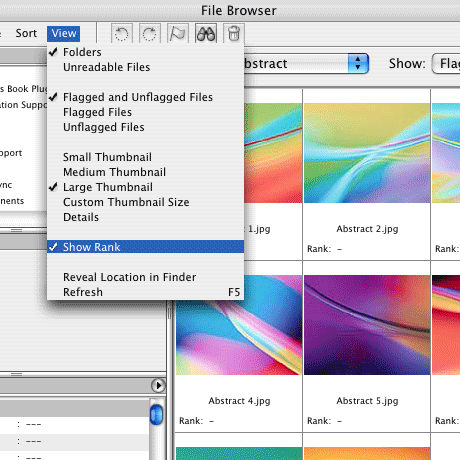Click the flag file icon

pyautogui.click(x=178, y=33)
